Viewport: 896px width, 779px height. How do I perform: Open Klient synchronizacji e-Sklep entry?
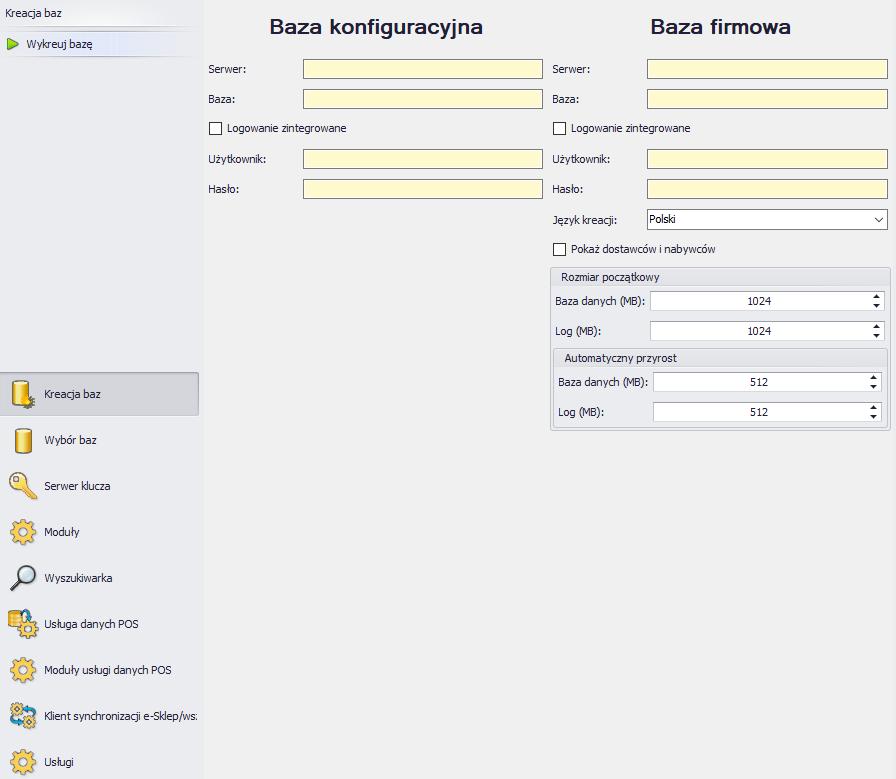pos(99,716)
